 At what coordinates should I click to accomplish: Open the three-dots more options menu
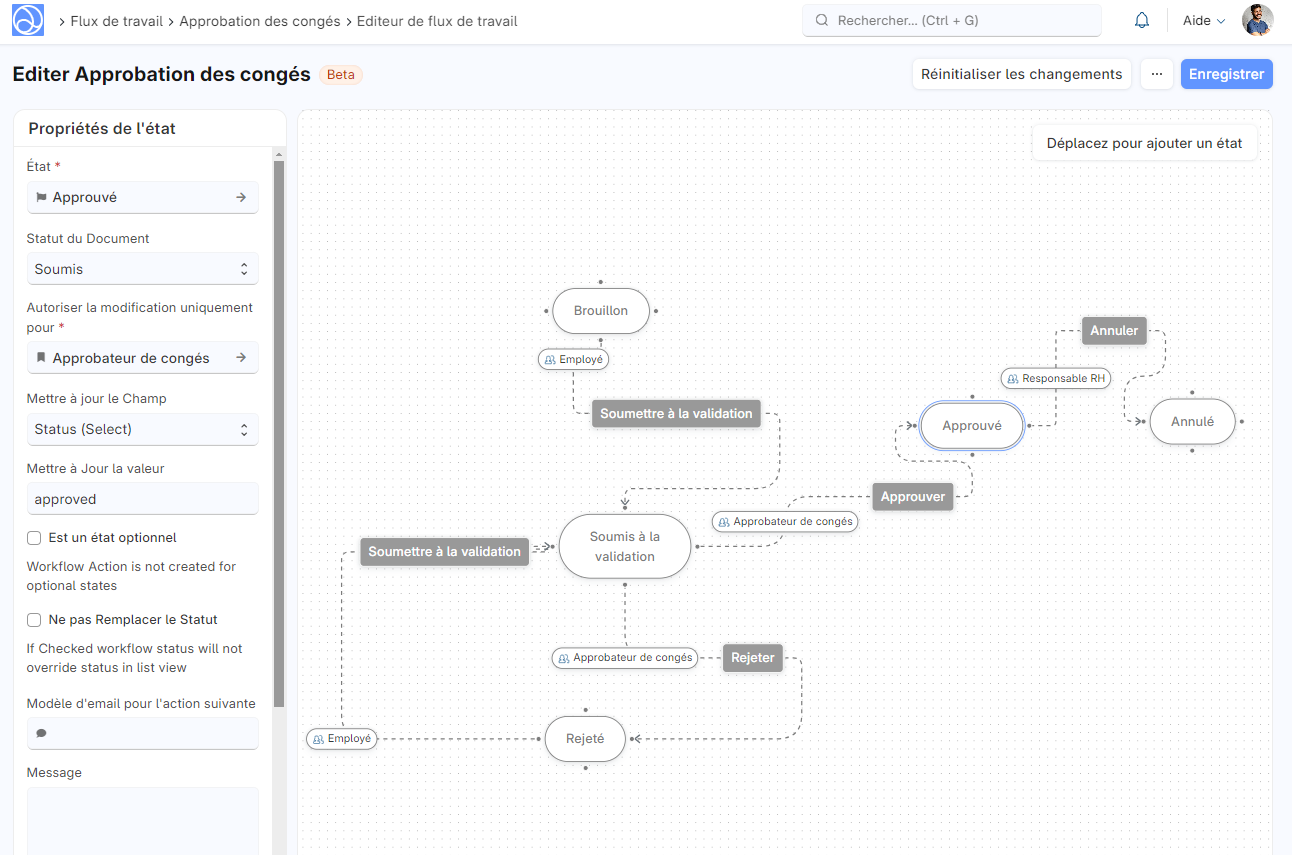coord(1156,74)
